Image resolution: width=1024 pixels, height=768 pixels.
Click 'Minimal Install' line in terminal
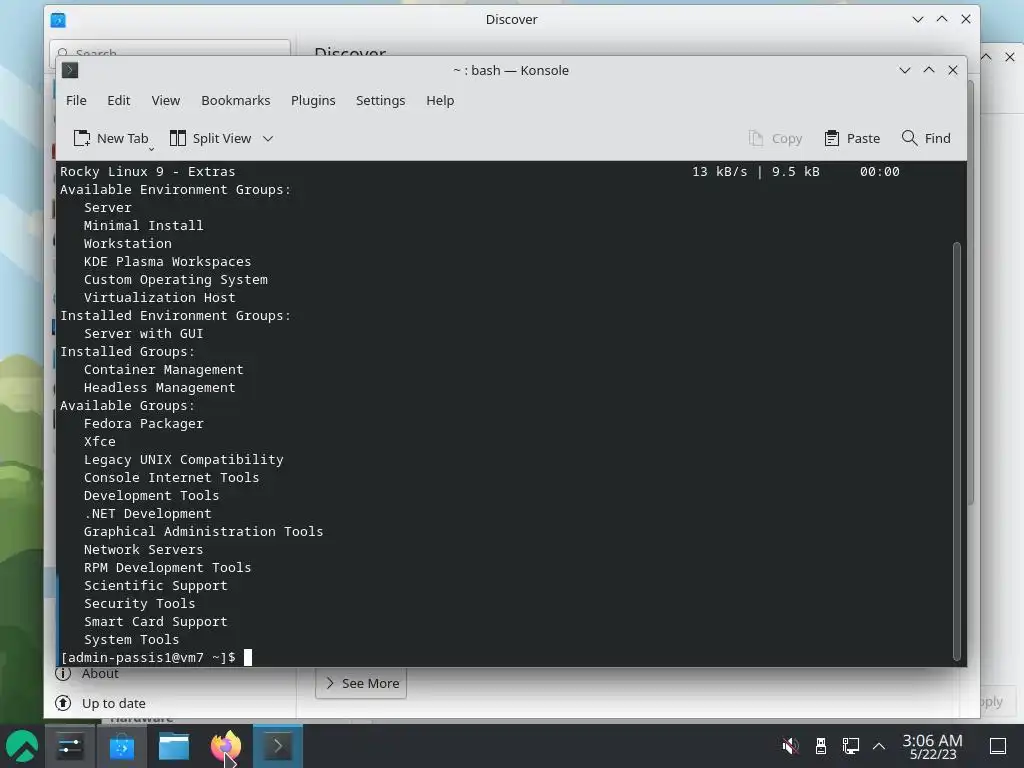tap(144, 225)
